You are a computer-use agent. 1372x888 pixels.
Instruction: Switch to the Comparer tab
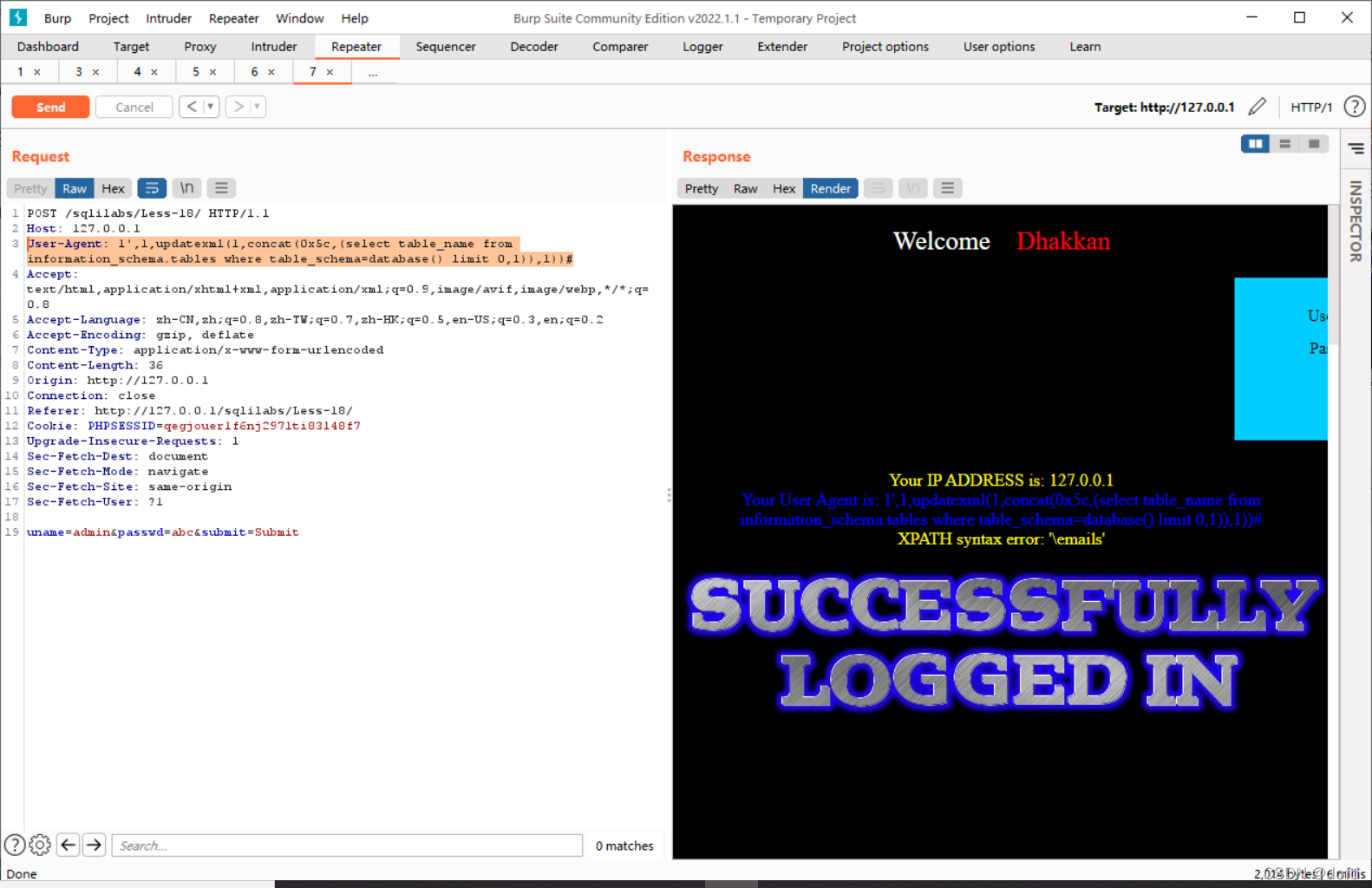click(x=620, y=47)
